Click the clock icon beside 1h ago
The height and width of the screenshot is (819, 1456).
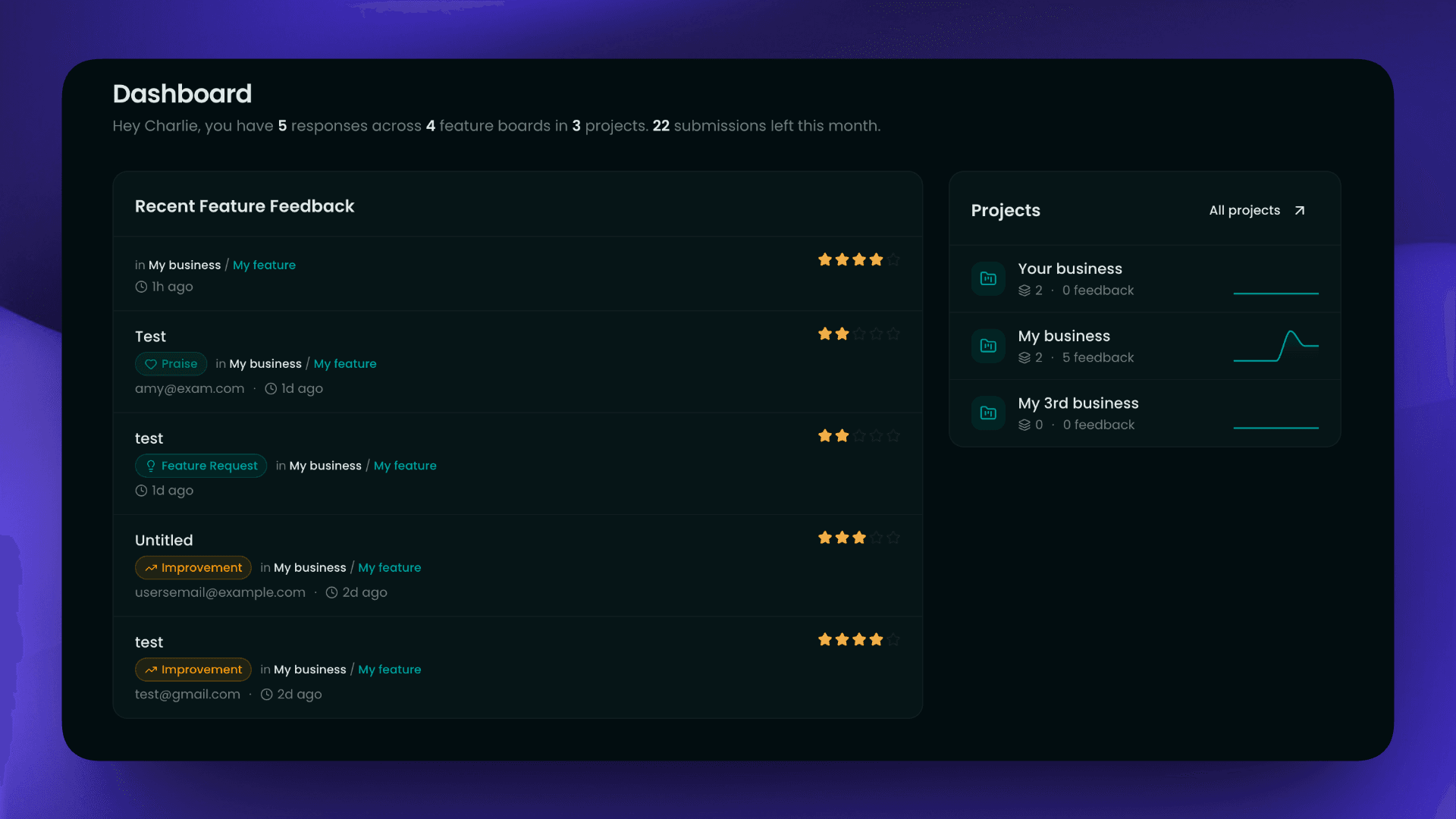click(141, 287)
